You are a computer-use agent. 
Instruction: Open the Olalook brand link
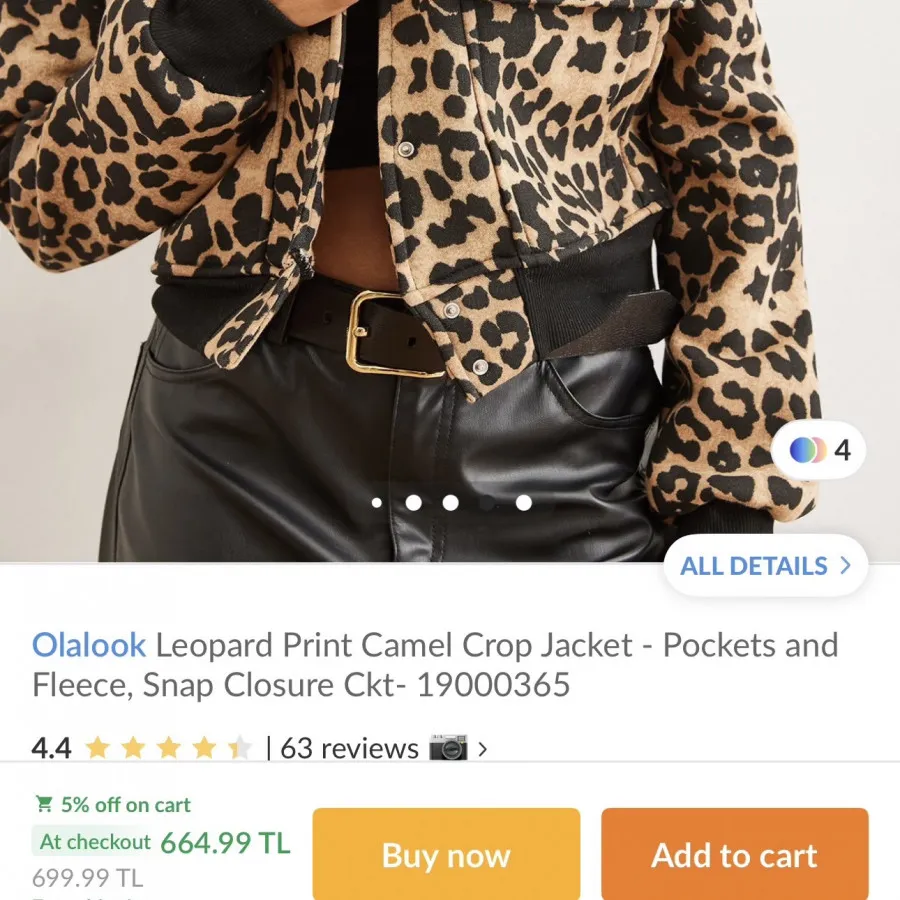[89, 645]
